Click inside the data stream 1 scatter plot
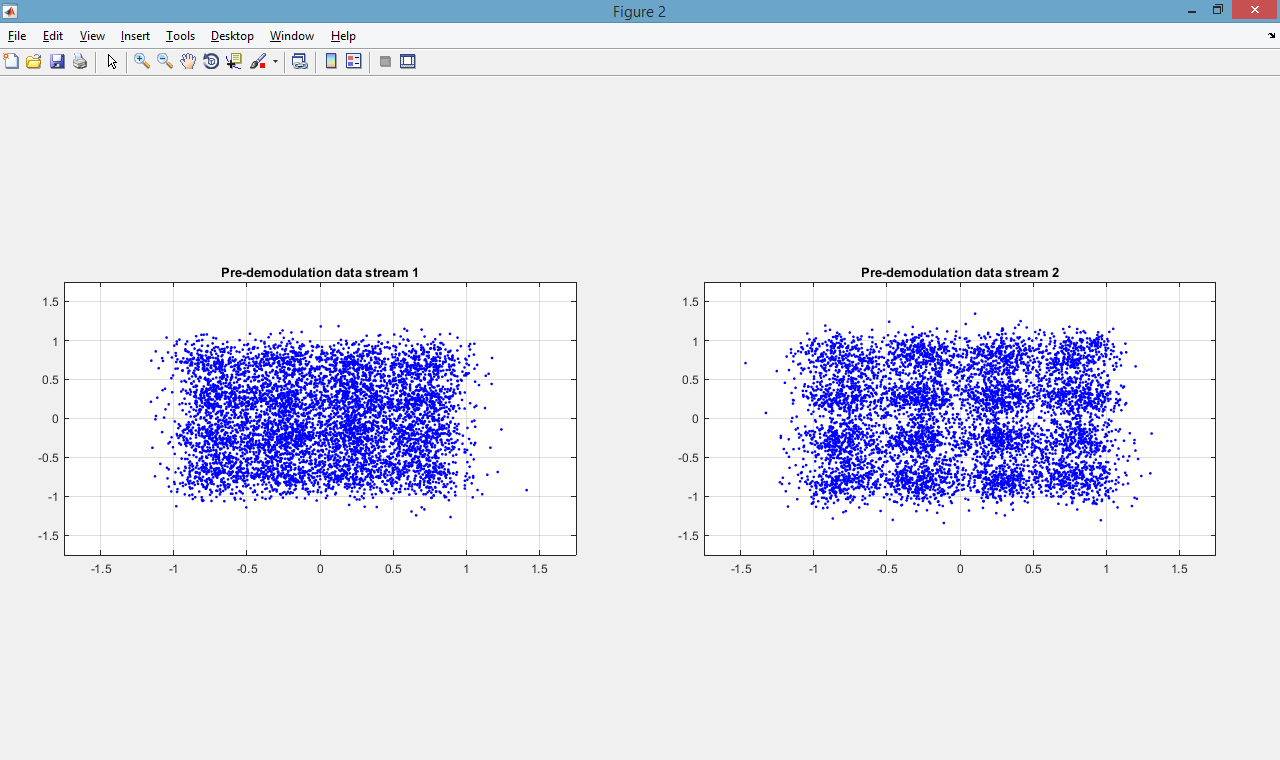 320,419
